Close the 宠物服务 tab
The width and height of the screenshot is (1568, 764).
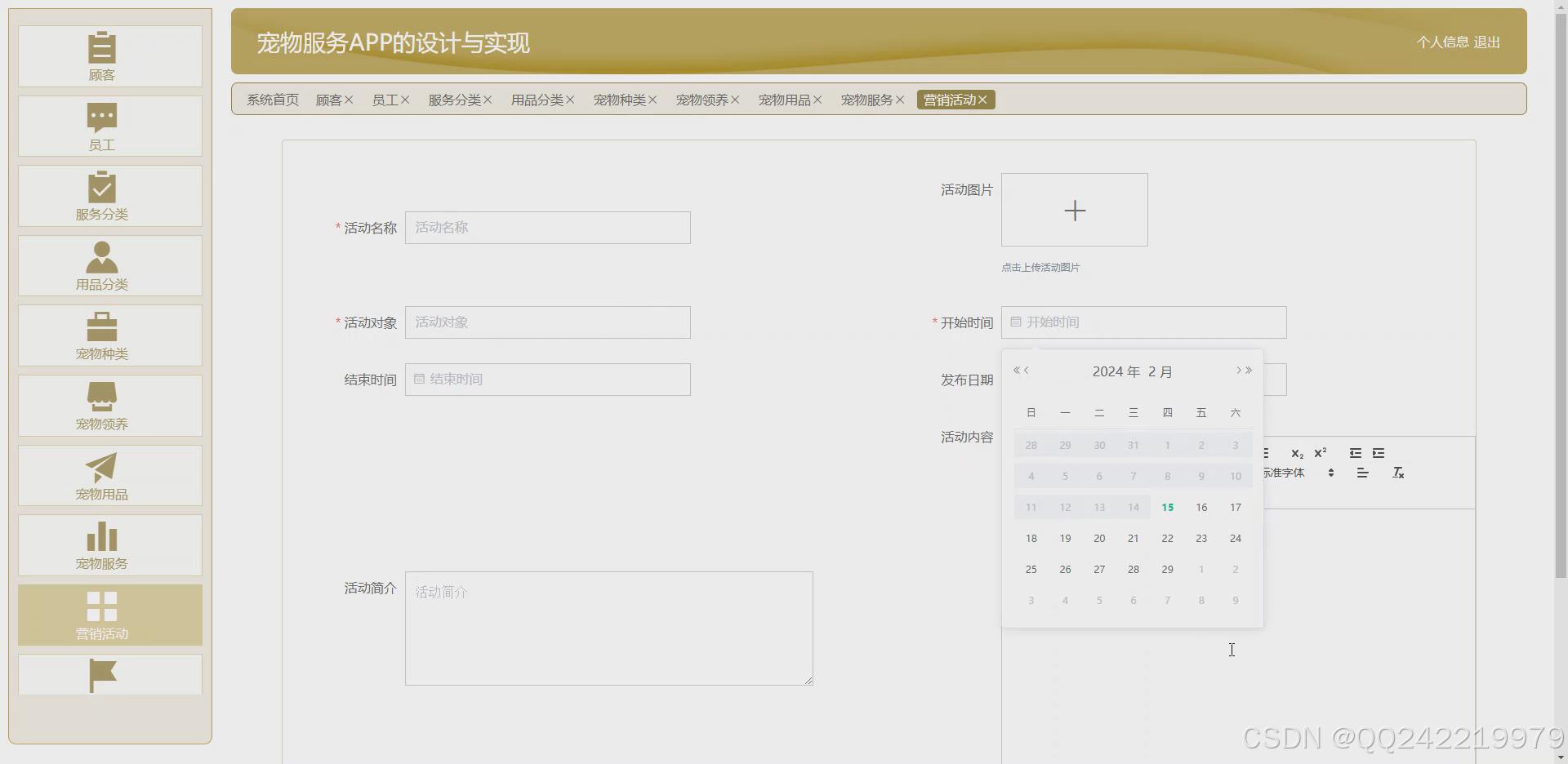coord(900,100)
